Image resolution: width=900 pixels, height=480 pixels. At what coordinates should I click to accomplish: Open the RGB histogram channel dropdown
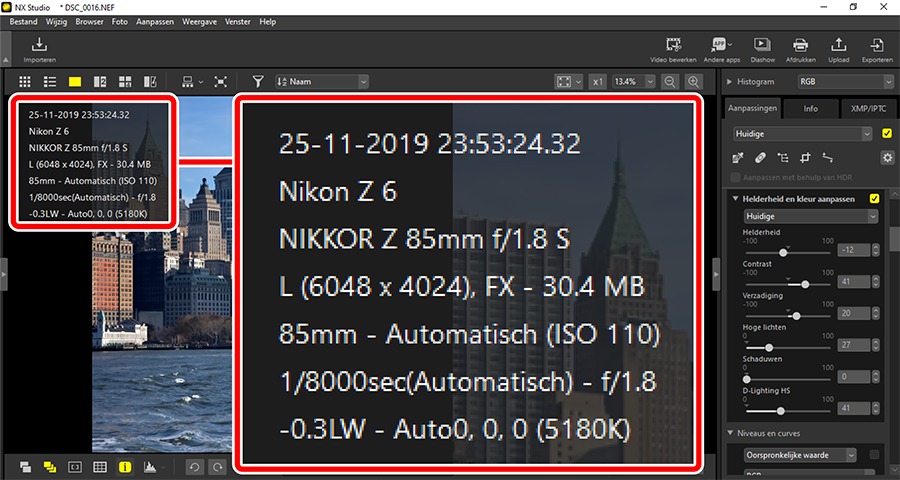point(845,82)
